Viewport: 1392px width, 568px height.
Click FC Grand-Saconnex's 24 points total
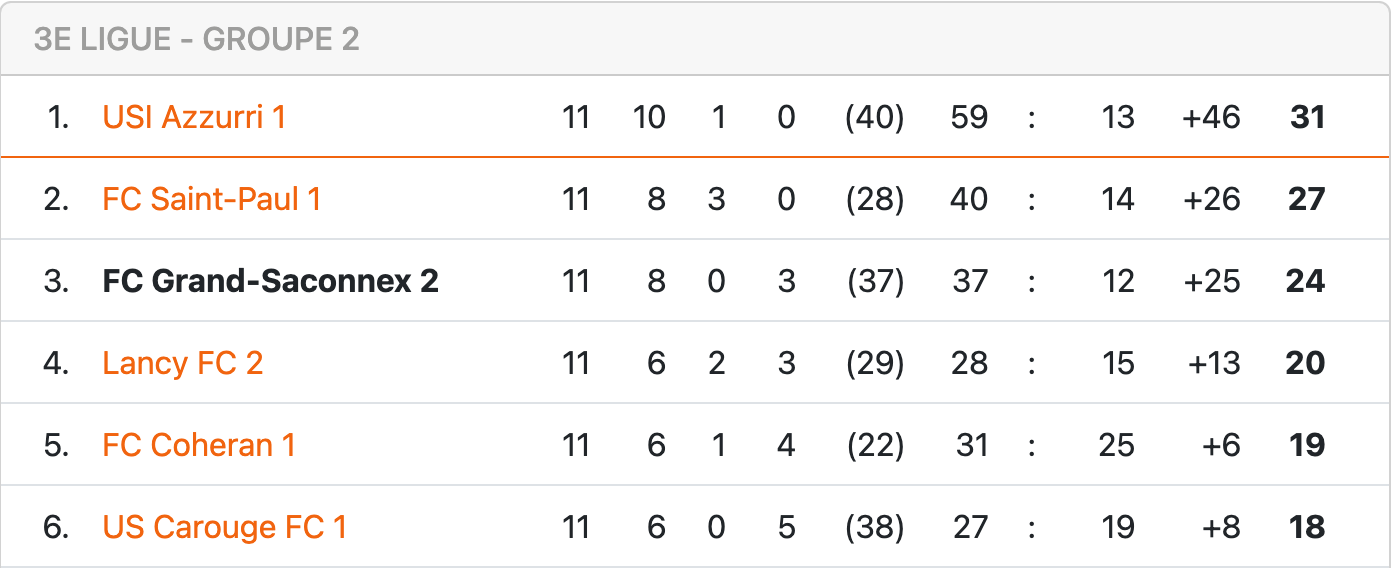(x=1305, y=281)
